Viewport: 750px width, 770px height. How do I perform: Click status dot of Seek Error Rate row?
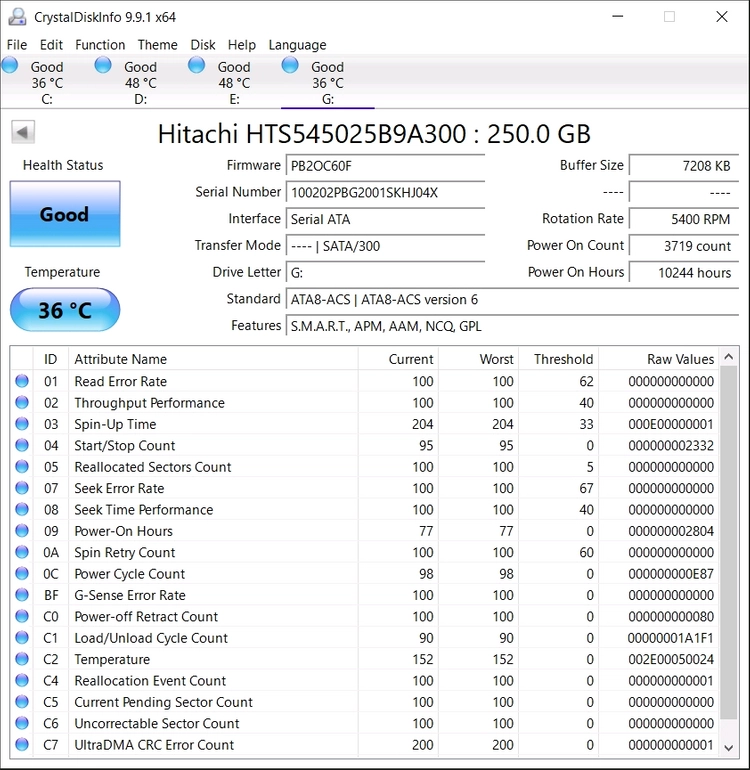22,488
